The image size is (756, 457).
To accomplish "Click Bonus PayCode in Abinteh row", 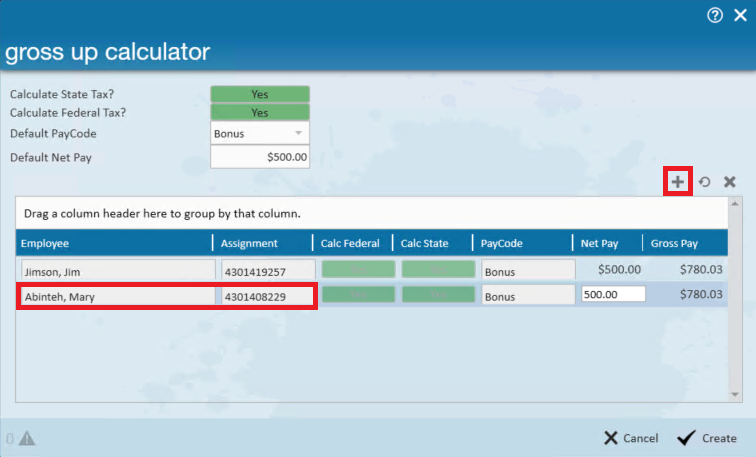I will click(528, 295).
